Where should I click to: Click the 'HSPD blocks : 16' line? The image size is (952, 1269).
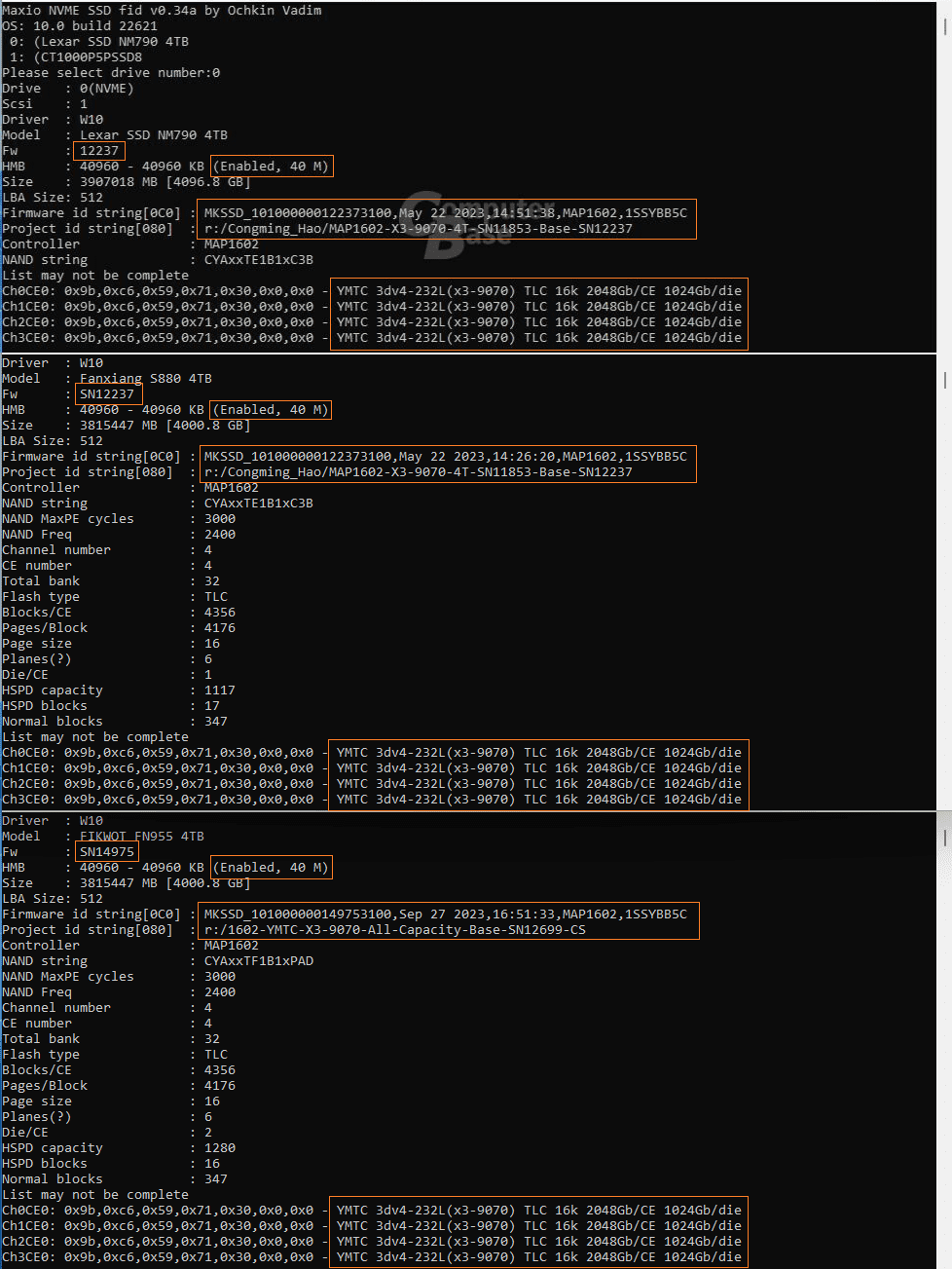point(111,1164)
